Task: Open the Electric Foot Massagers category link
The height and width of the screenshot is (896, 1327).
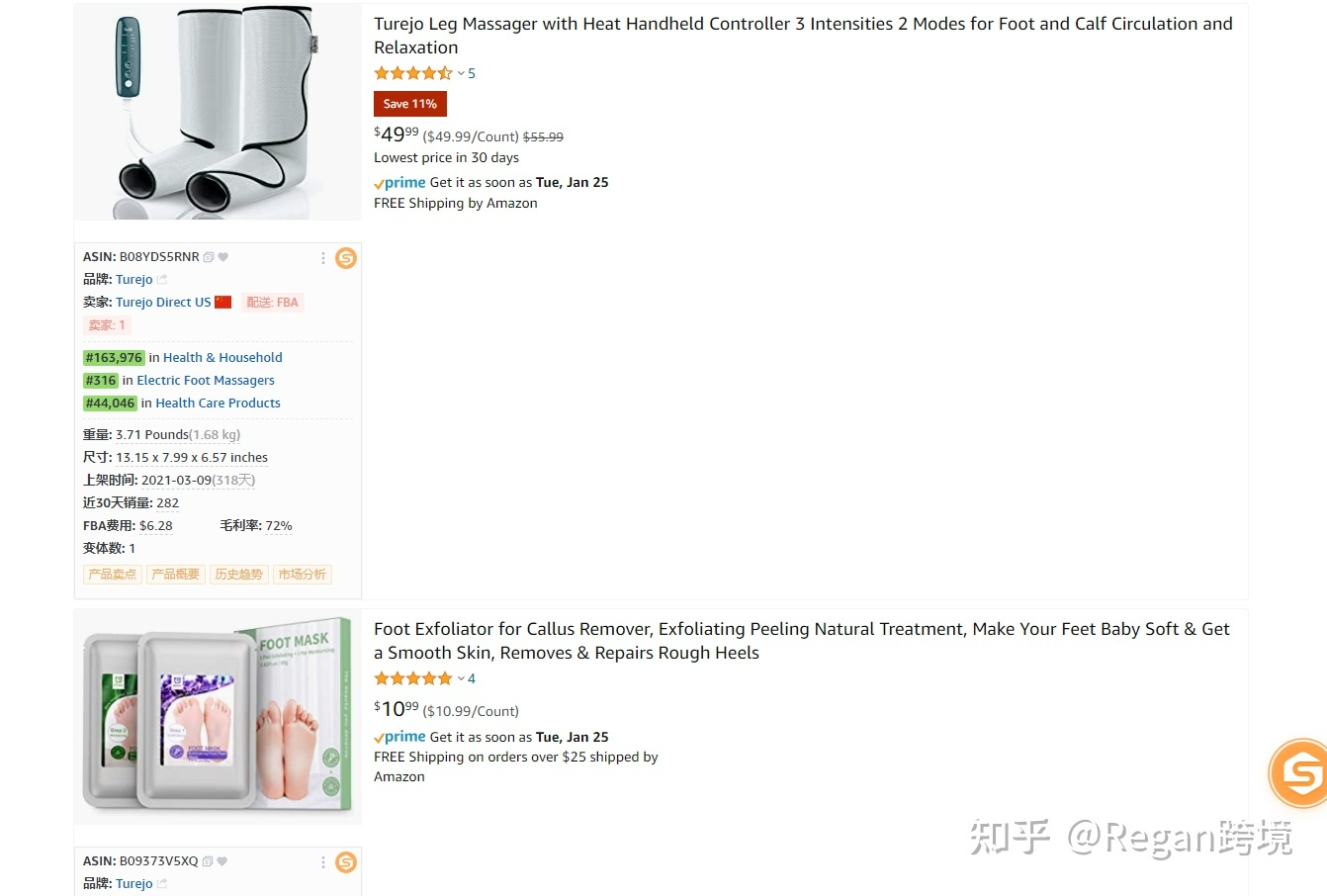Action: point(205,380)
